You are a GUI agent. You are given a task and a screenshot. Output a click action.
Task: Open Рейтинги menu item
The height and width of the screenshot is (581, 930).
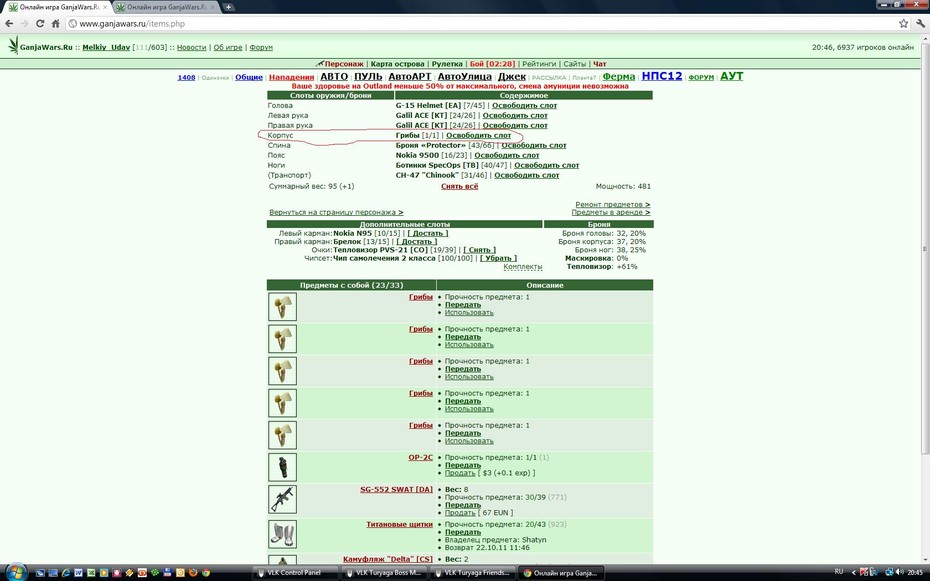(539, 63)
